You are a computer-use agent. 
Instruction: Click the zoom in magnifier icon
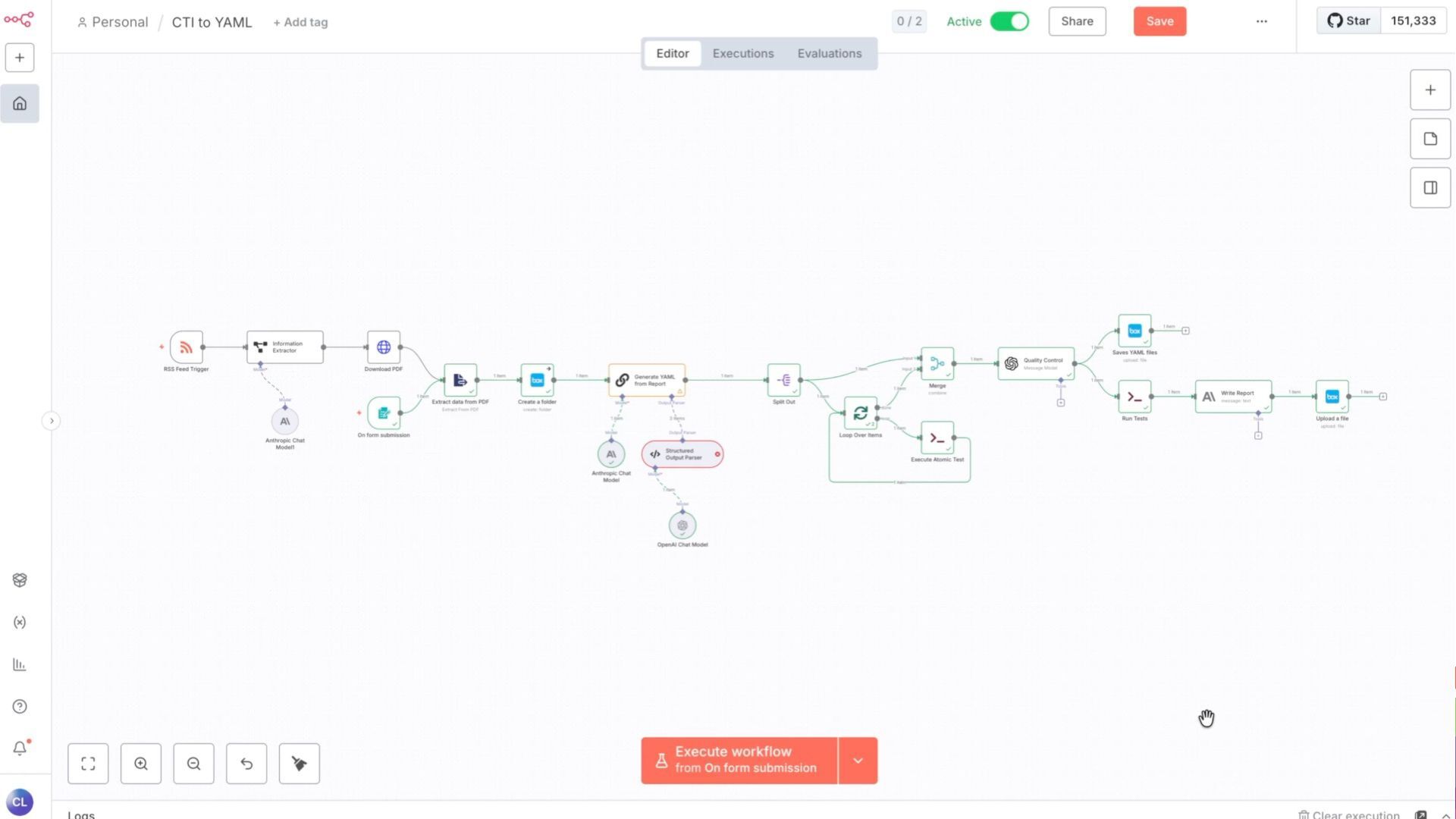(141, 764)
